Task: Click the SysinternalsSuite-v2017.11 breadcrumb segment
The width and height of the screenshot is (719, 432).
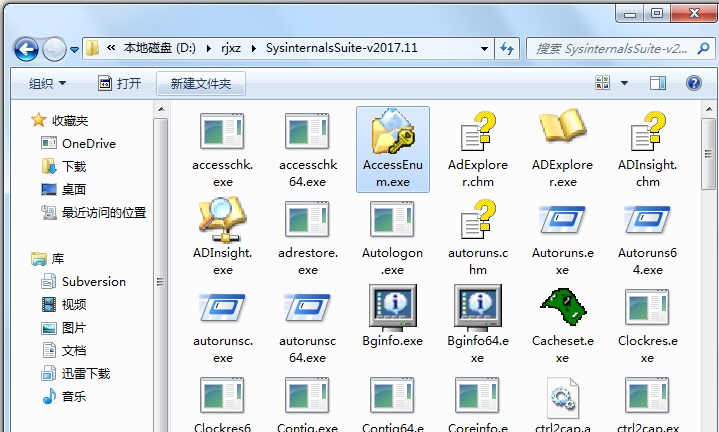Action: click(342, 48)
